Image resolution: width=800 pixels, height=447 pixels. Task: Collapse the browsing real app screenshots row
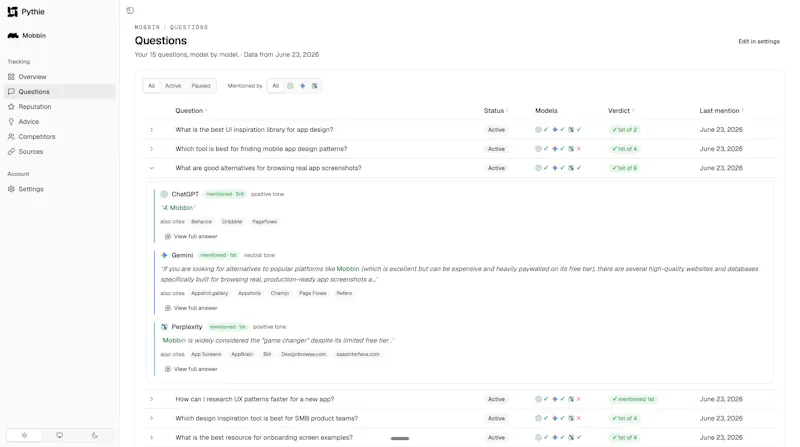152,168
